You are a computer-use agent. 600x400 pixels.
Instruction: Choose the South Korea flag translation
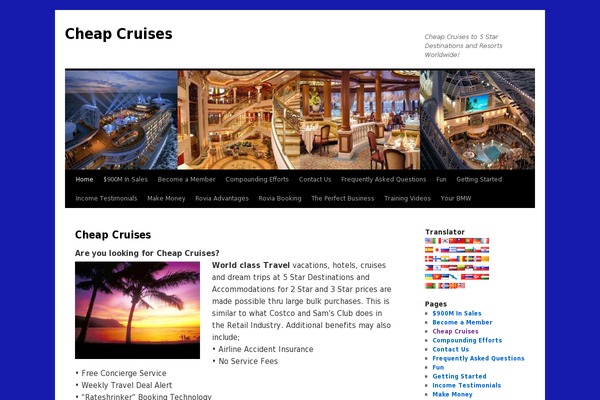(x=445, y=241)
